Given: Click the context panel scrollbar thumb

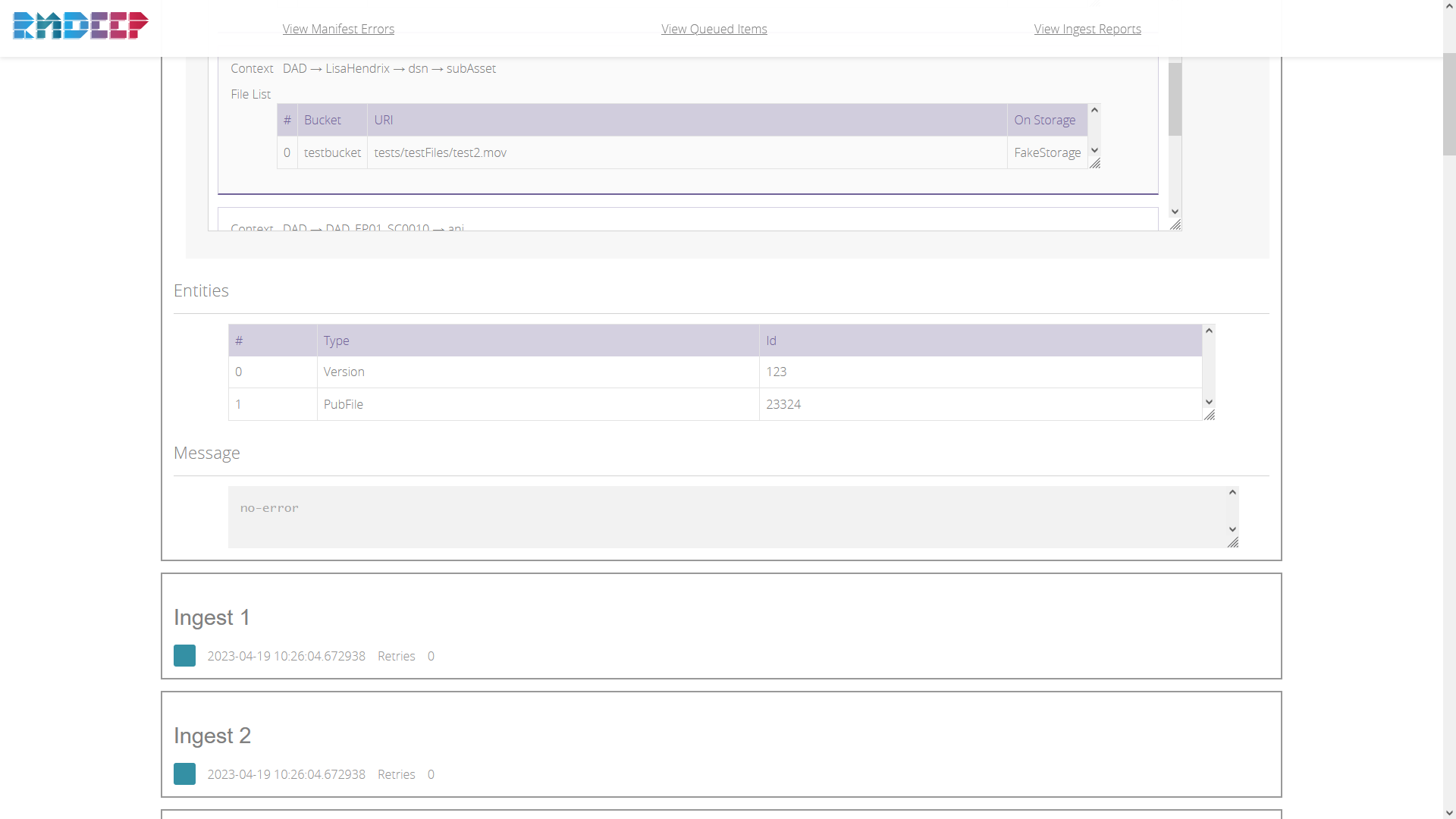Looking at the screenshot, I should (x=1175, y=99).
